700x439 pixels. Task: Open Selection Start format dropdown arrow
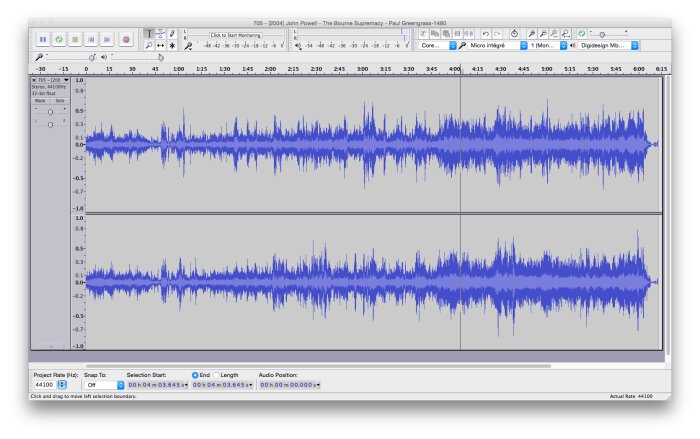pos(186,385)
